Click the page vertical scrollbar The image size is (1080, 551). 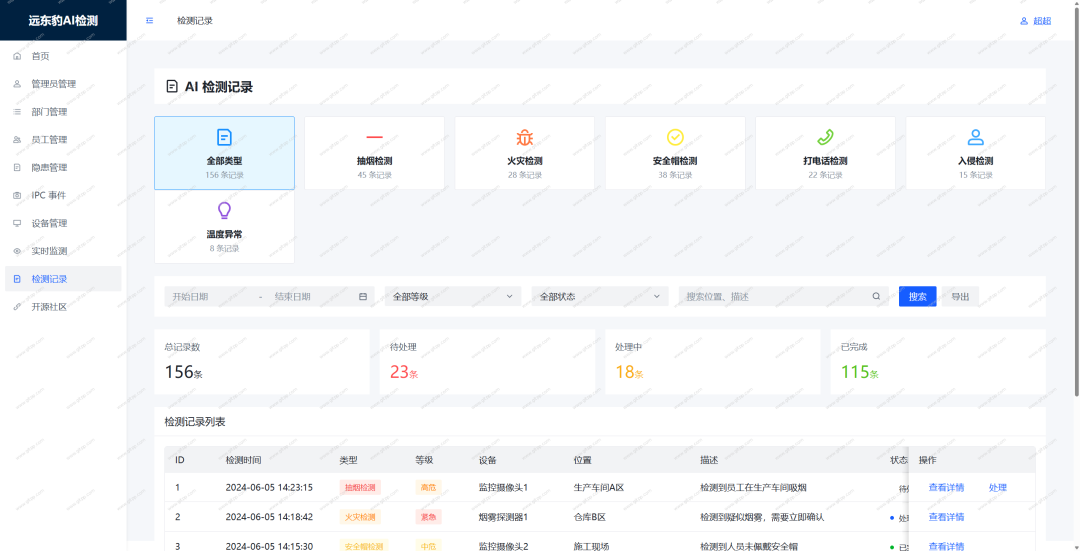(1077, 200)
